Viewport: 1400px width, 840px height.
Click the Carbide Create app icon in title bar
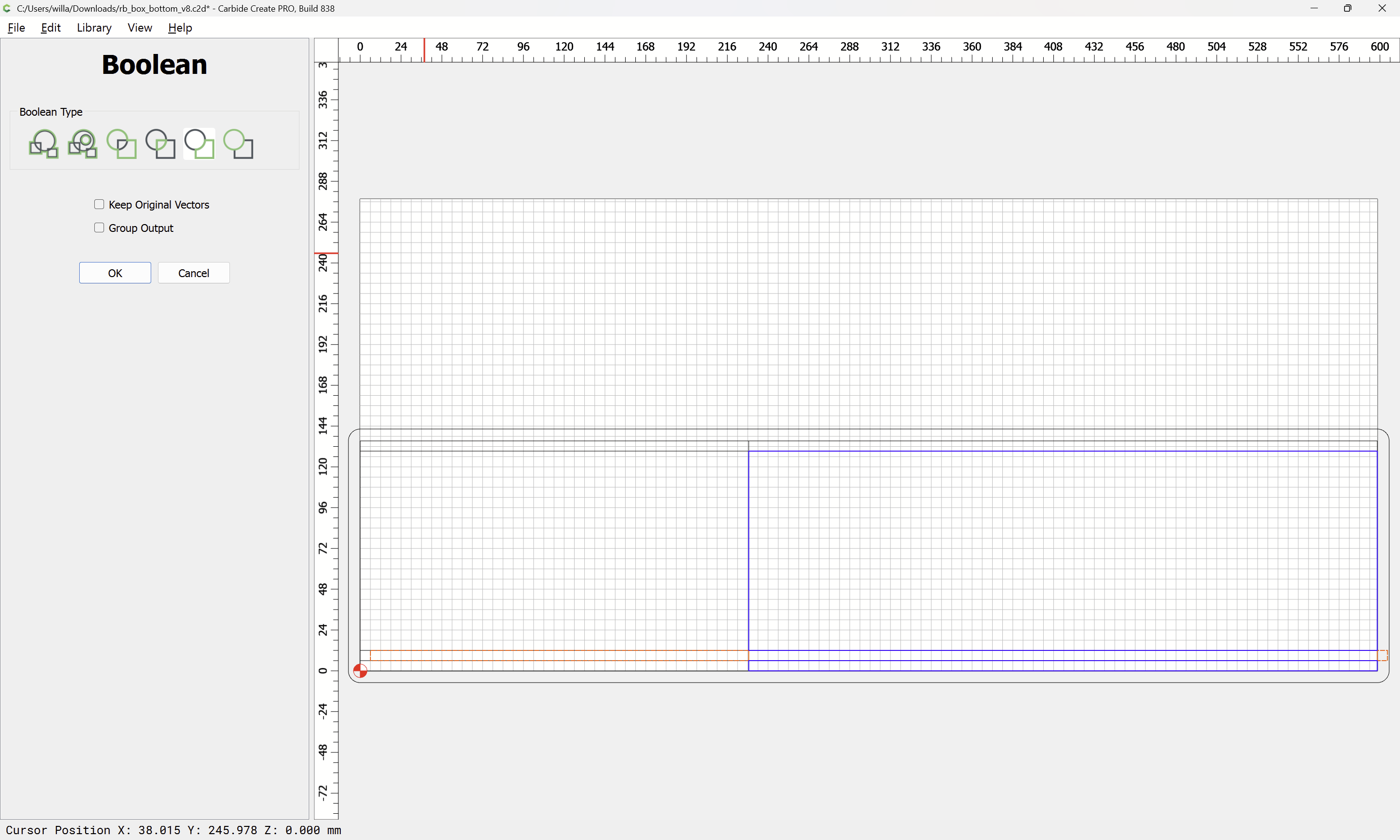click(7, 8)
